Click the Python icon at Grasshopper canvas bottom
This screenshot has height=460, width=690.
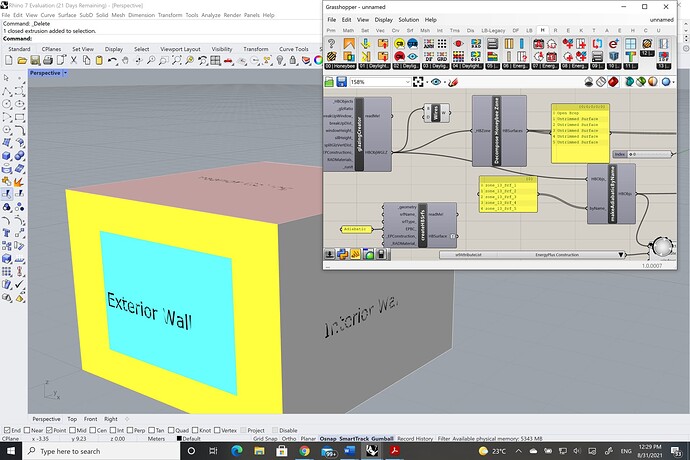click(342, 254)
